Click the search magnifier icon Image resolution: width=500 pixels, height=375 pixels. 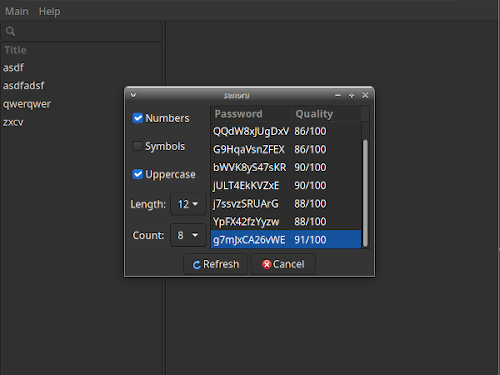coord(10,31)
